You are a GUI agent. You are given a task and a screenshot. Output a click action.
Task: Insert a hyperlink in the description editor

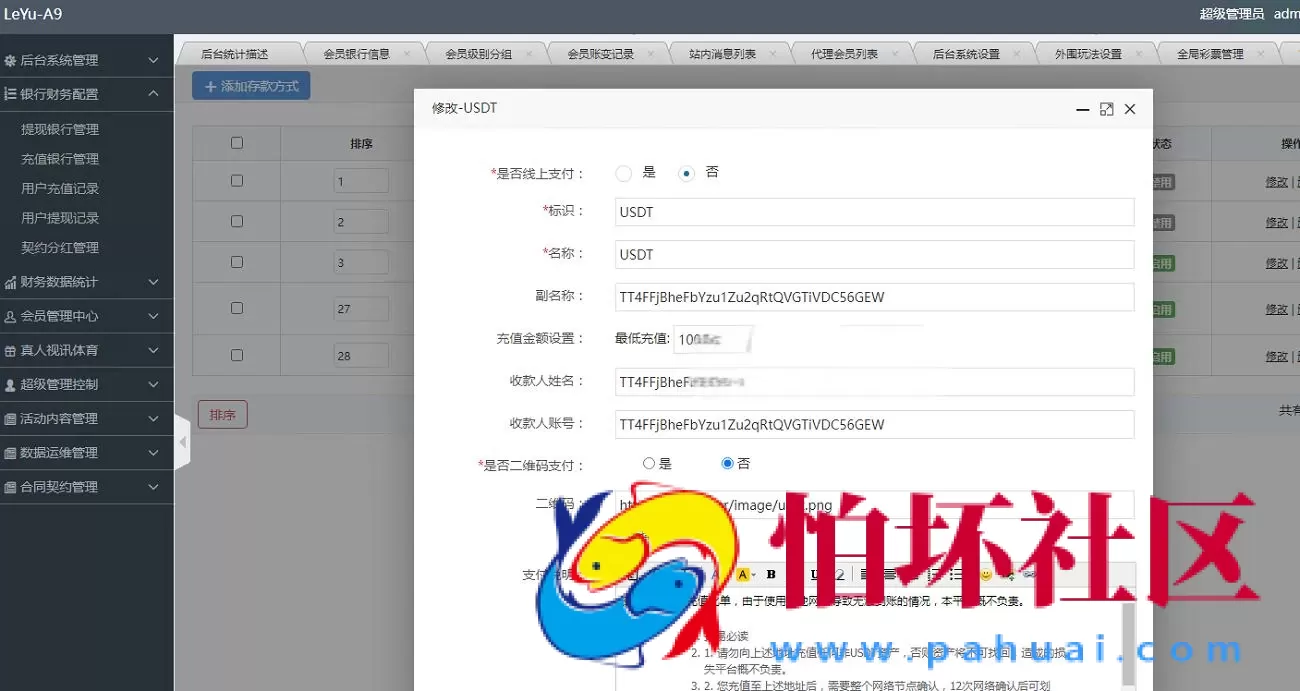coord(1029,575)
